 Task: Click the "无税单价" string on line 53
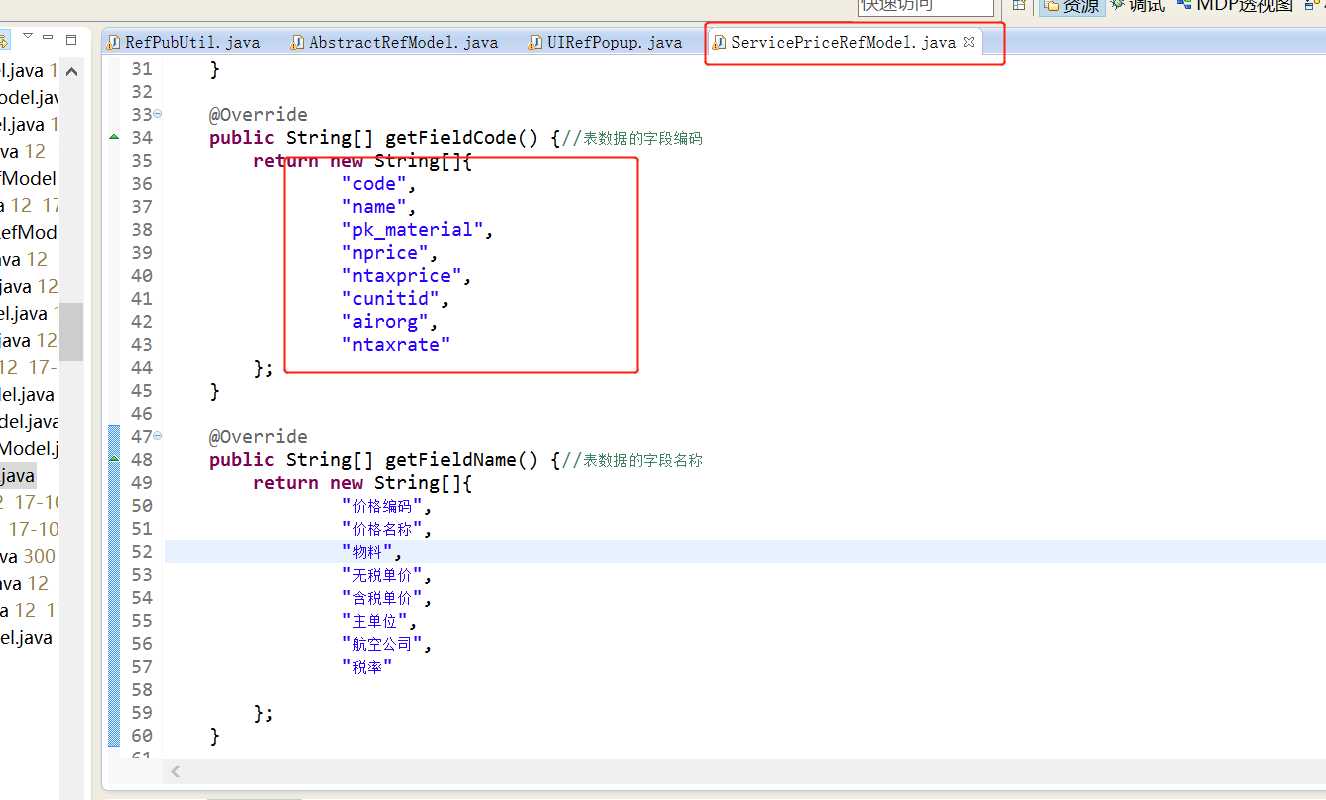383,575
